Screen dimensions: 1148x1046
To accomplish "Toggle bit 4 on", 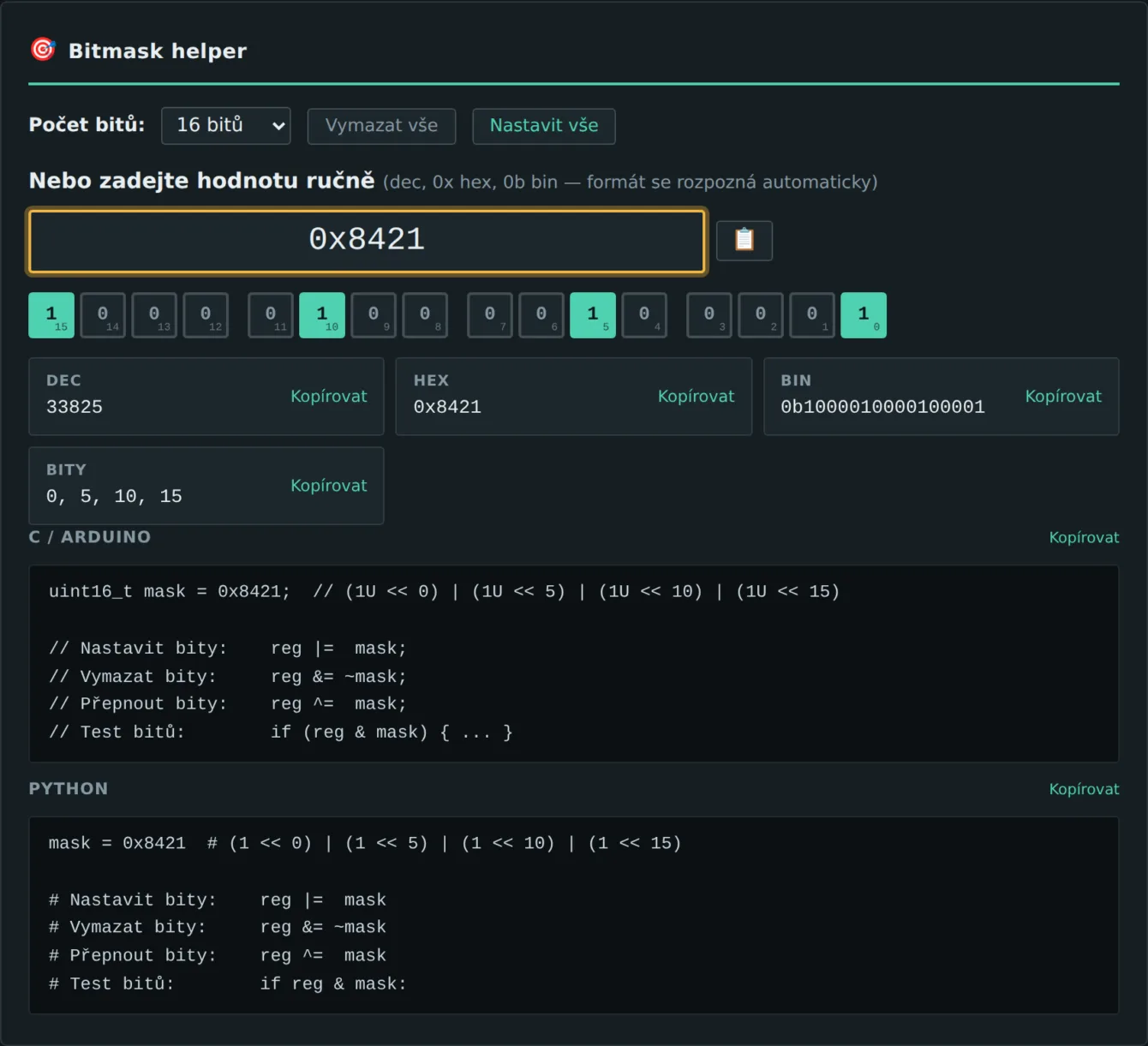I will tap(644, 315).
